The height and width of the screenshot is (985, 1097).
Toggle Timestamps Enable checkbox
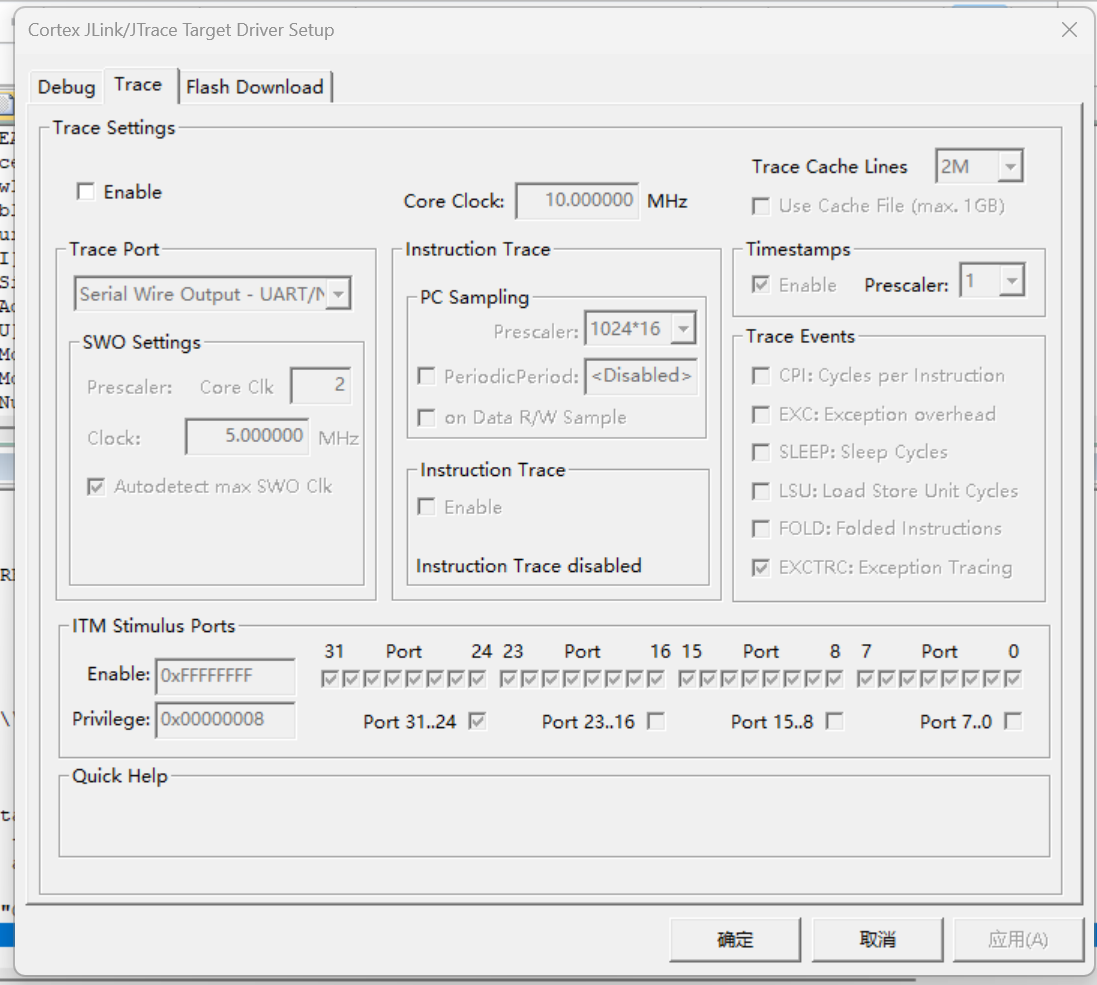click(760, 285)
